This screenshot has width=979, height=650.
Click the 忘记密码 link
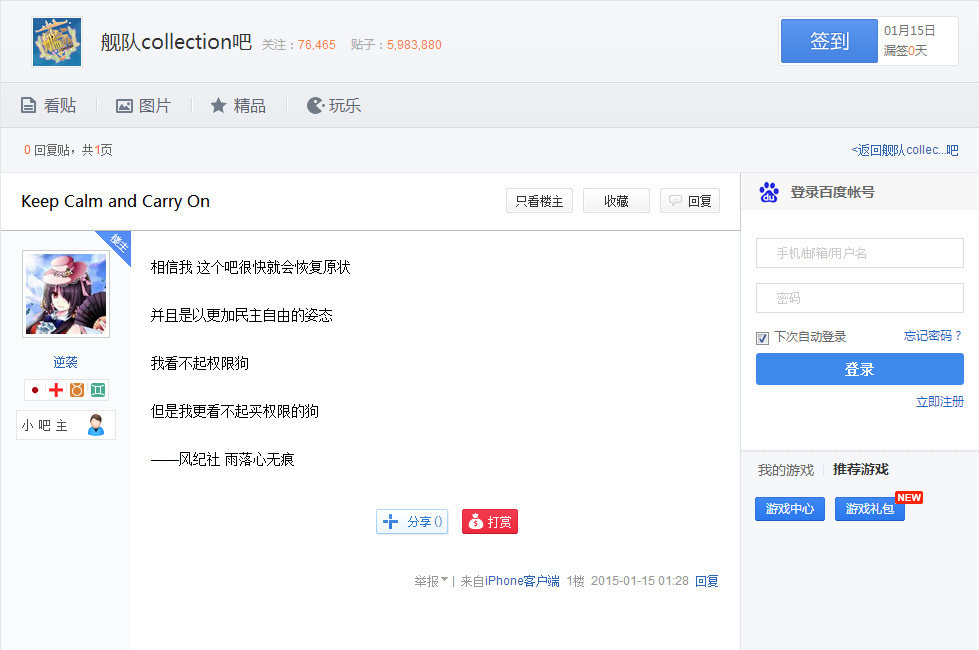[932, 336]
